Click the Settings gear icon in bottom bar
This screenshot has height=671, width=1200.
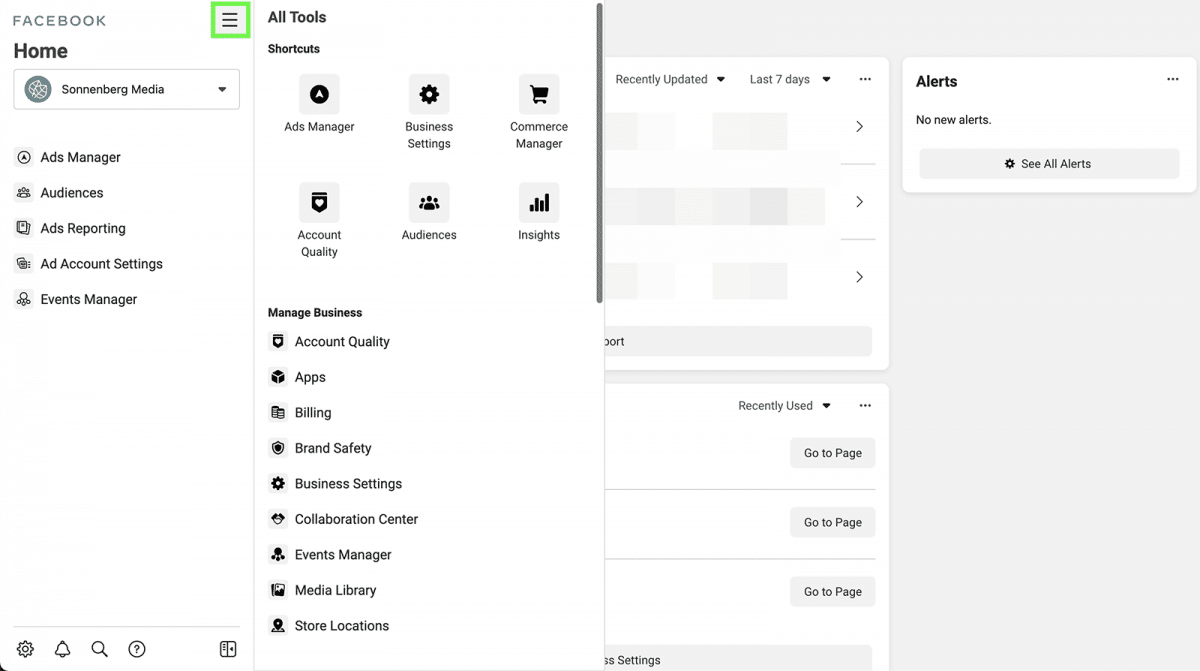pyautogui.click(x=25, y=649)
